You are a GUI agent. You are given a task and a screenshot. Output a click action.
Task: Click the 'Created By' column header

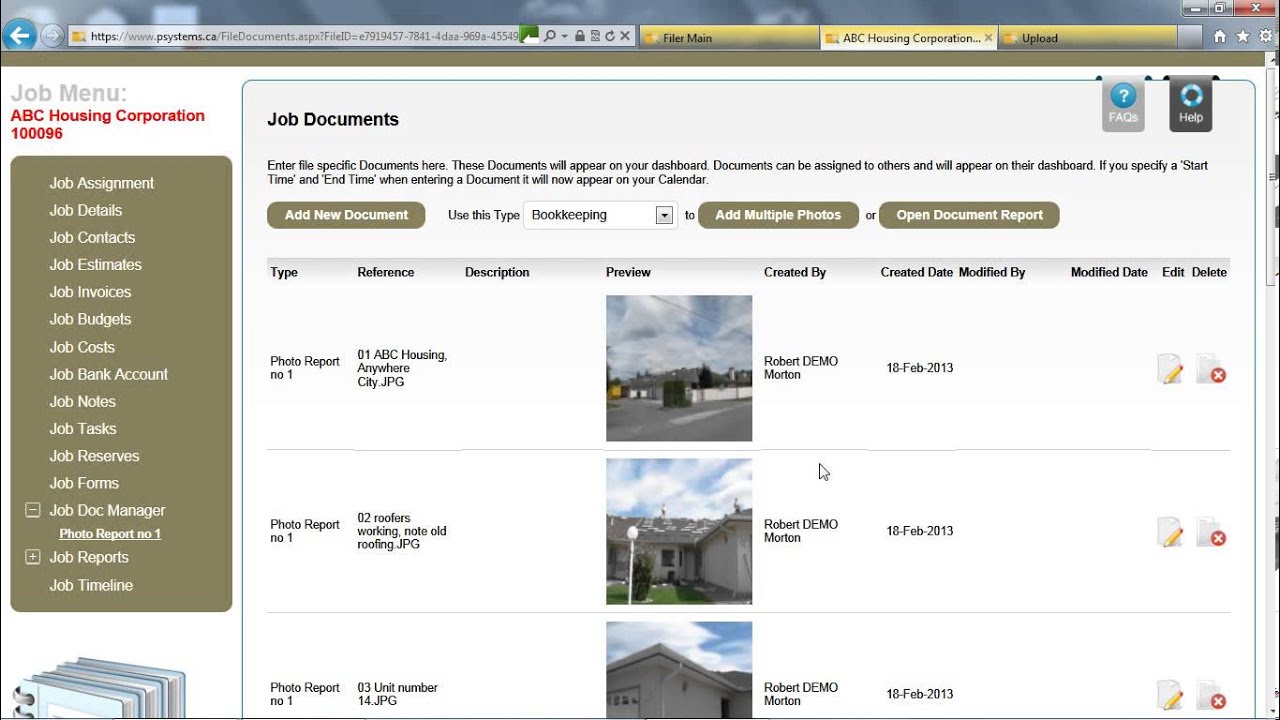click(795, 272)
